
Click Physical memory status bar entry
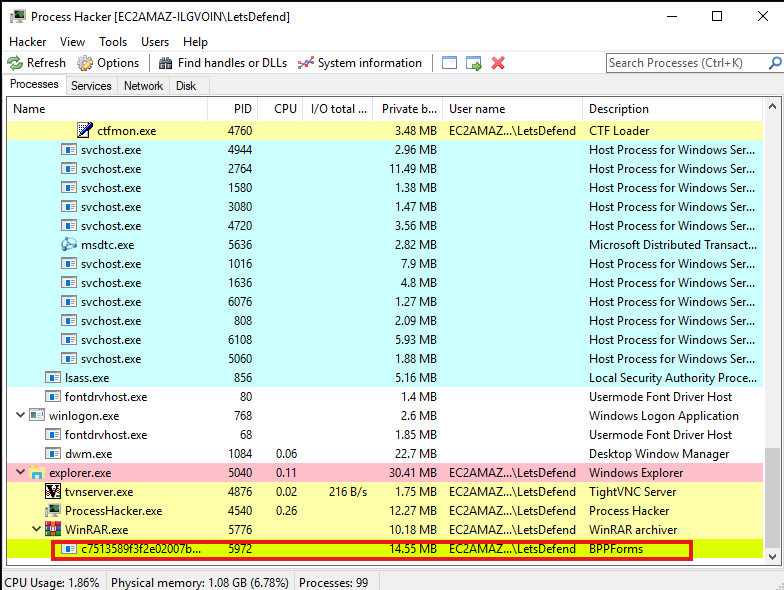point(200,582)
